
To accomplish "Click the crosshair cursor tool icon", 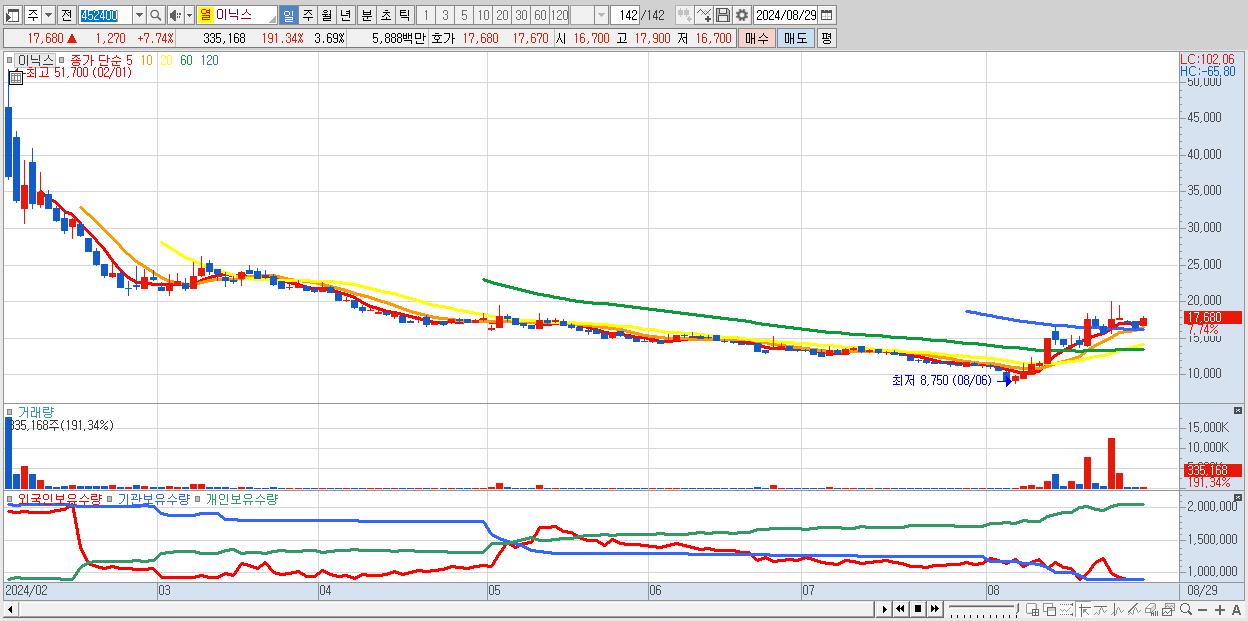I will tap(1084, 609).
